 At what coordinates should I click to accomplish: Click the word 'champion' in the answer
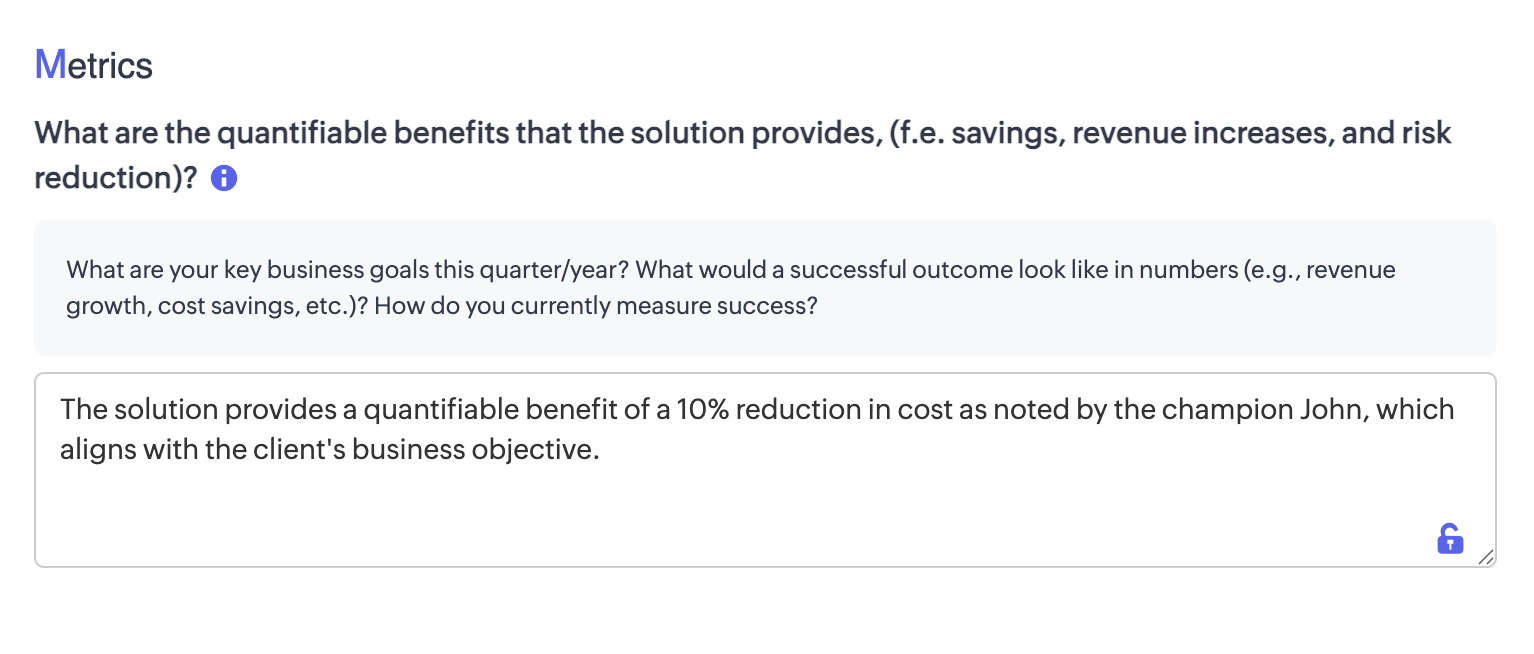coord(1226,410)
